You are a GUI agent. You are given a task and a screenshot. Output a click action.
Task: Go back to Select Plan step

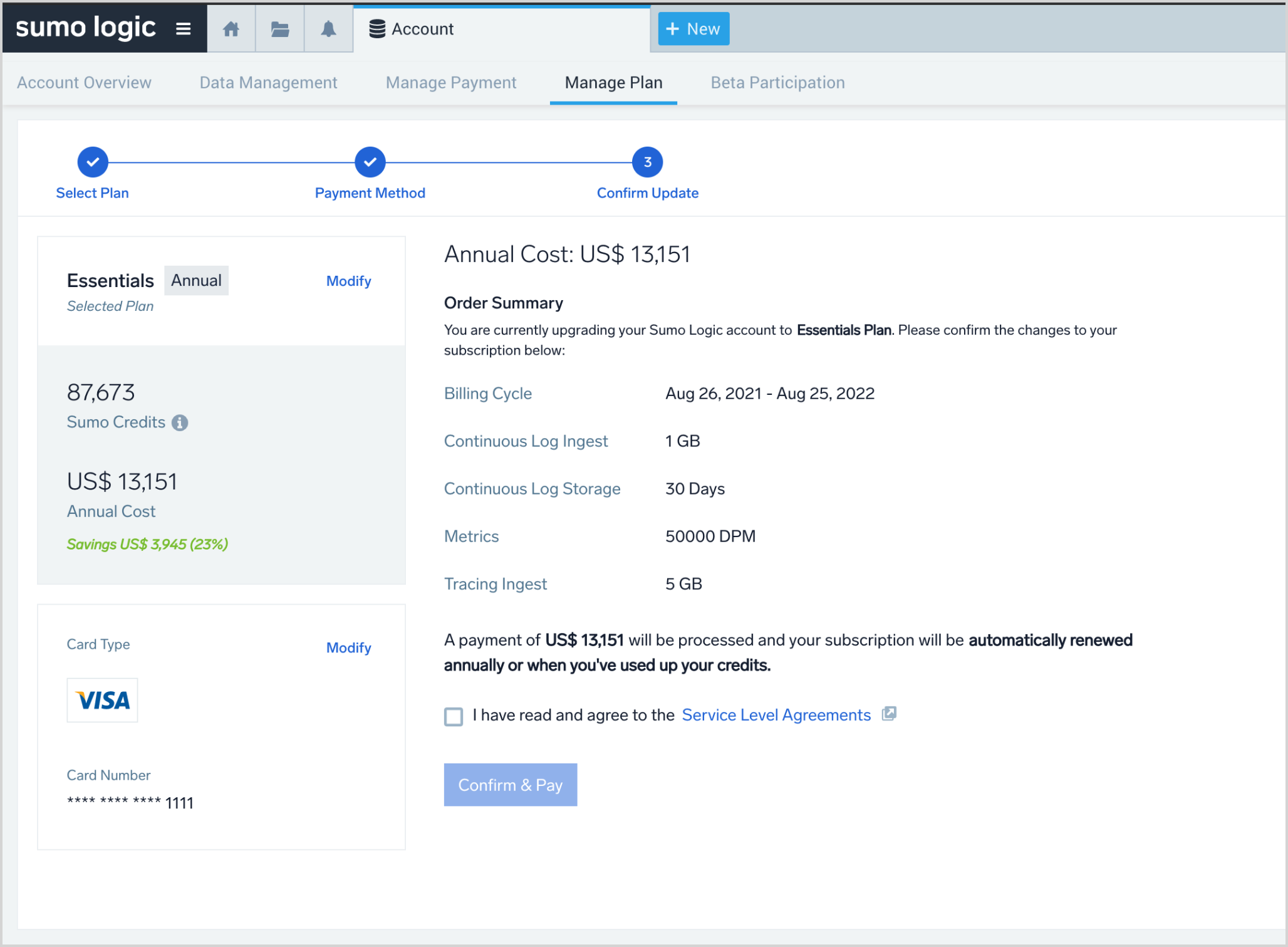93,162
